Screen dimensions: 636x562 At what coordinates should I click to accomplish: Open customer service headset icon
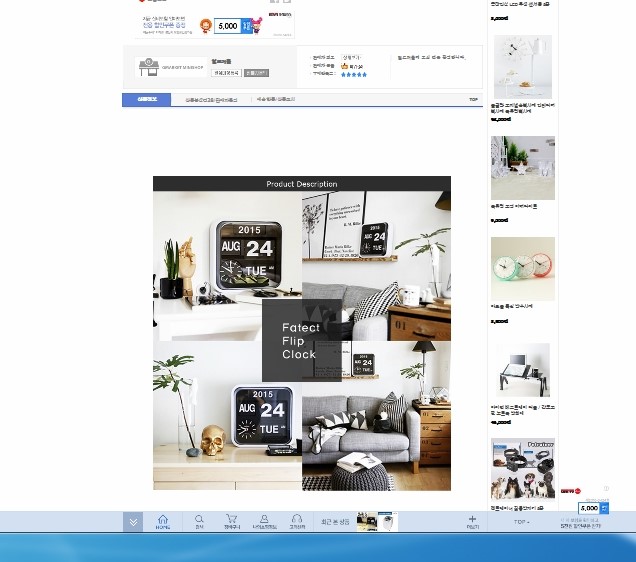coord(297,522)
